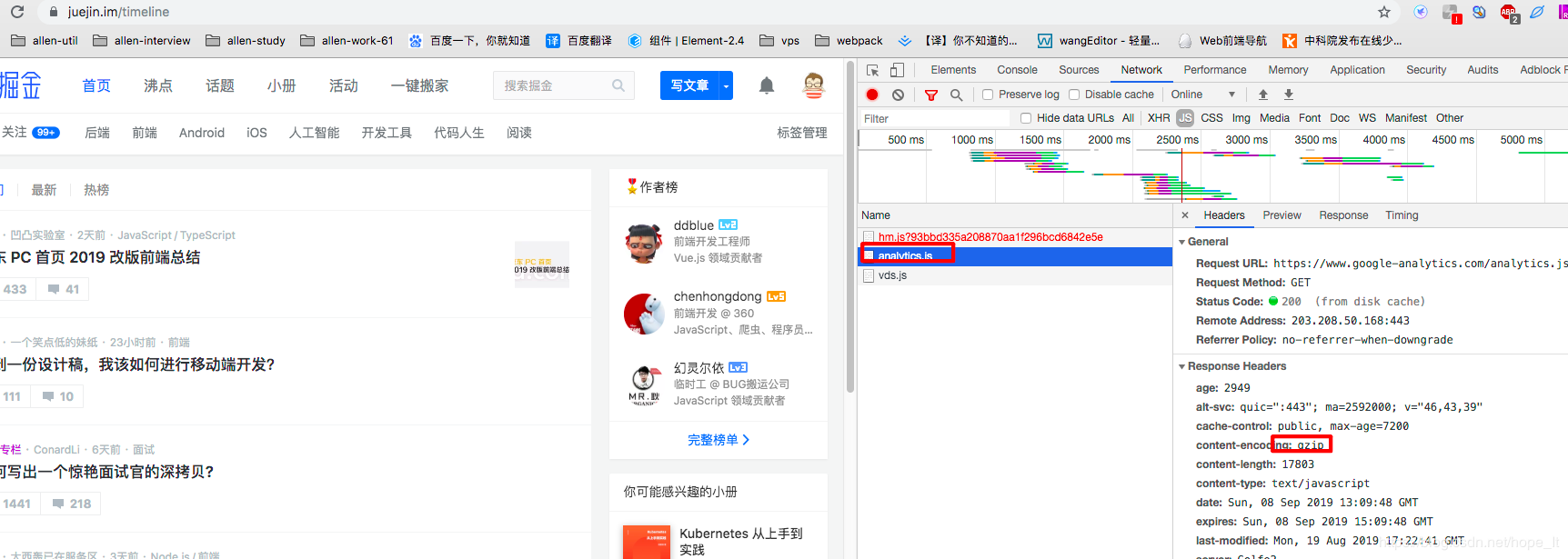Viewport: 1568px width, 559px height.
Task: Bookmark this page with the star icon
Action: [1384, 12]
